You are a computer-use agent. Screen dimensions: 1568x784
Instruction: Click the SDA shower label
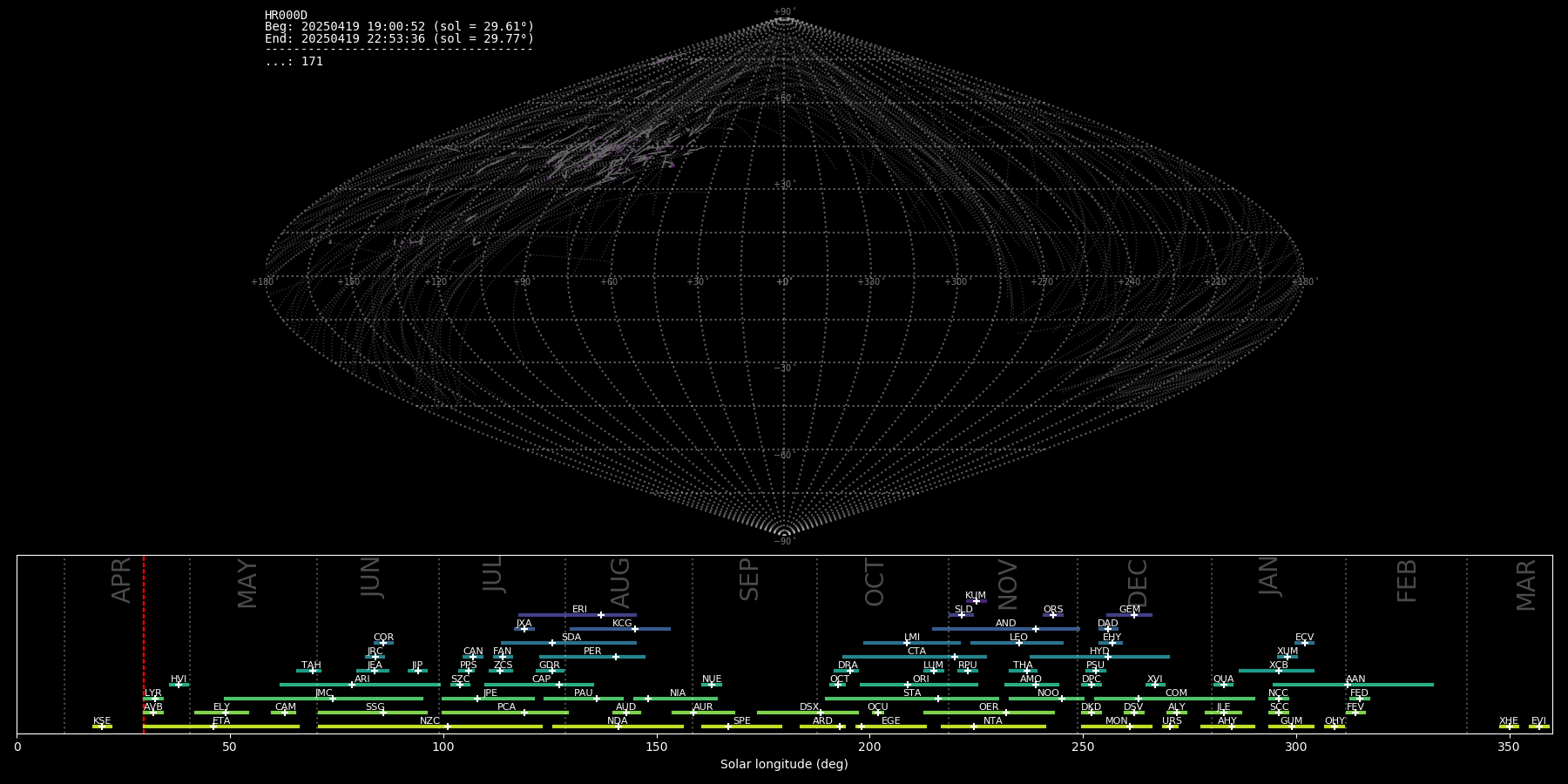pos(571,638)
